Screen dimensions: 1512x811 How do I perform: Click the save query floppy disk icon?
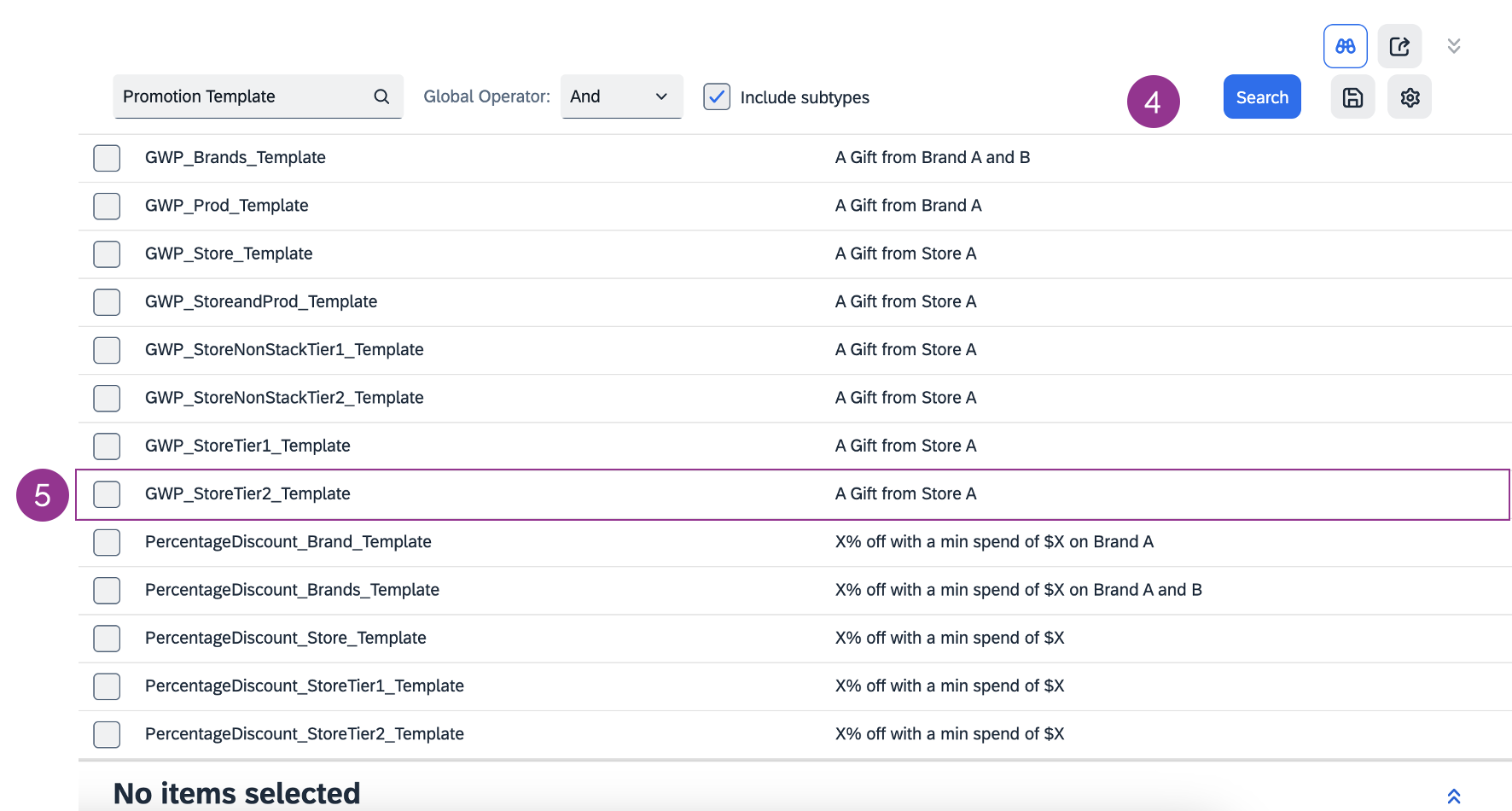click(1352, 97)
